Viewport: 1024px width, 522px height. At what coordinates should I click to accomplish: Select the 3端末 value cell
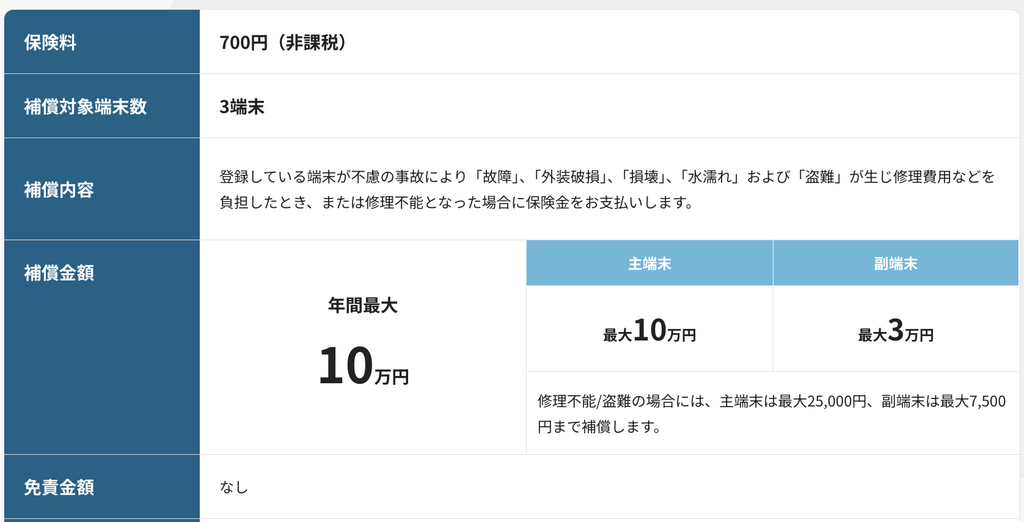(x=242, y=107)
